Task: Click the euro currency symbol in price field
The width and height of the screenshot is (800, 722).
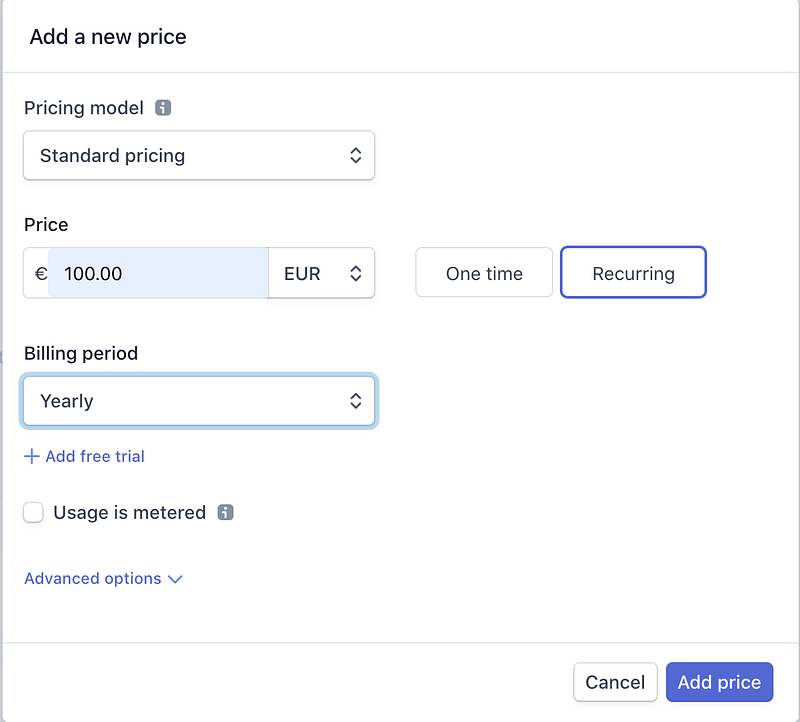Action: click(x=41, y=273)
